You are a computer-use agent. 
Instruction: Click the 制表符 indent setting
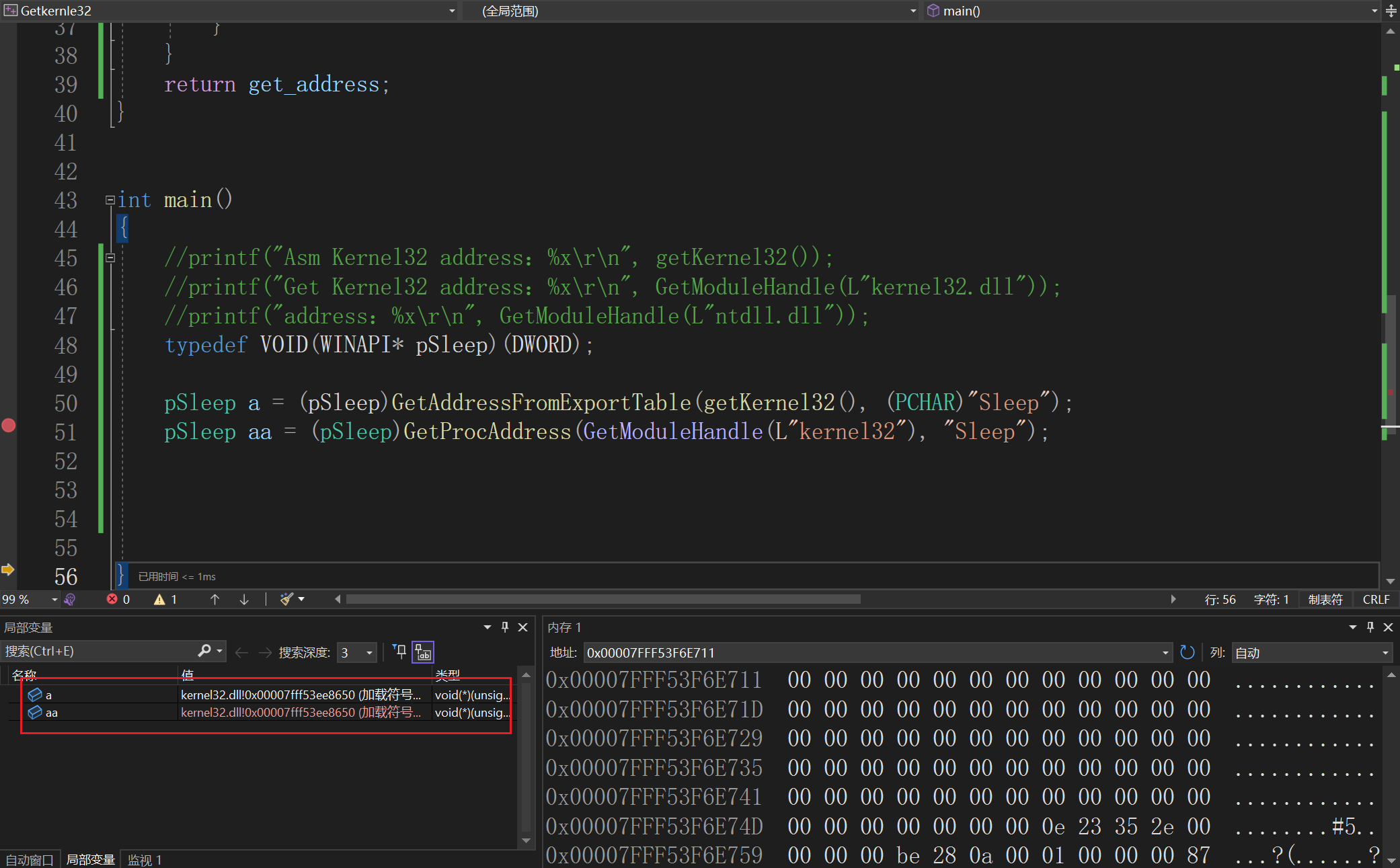tap(1325, 600)
